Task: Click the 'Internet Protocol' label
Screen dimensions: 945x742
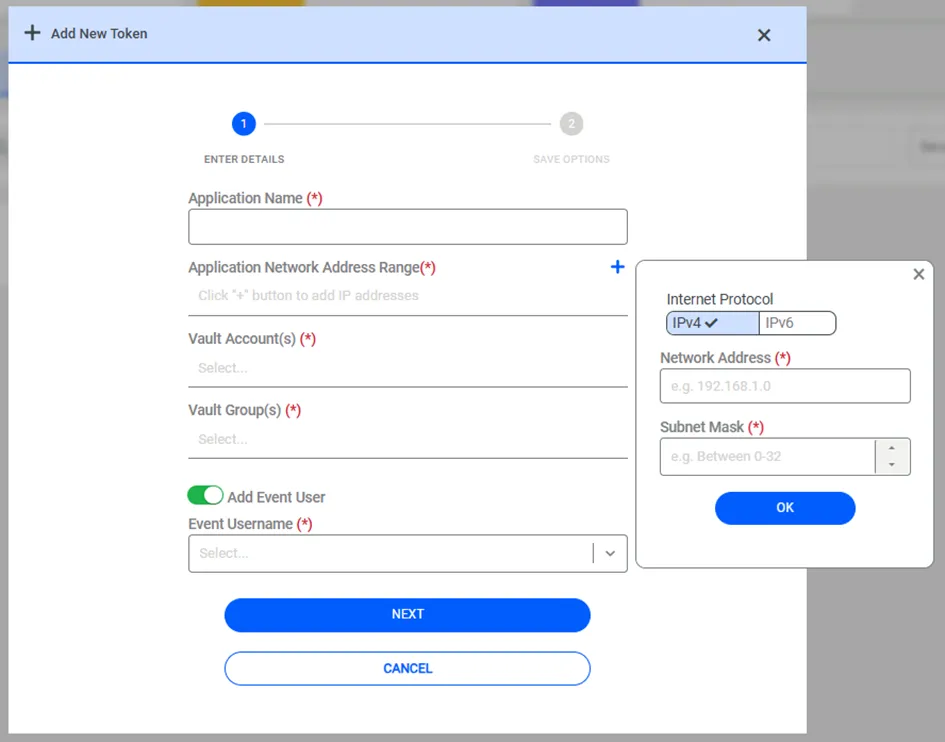Action: click(x=720, y=299)
